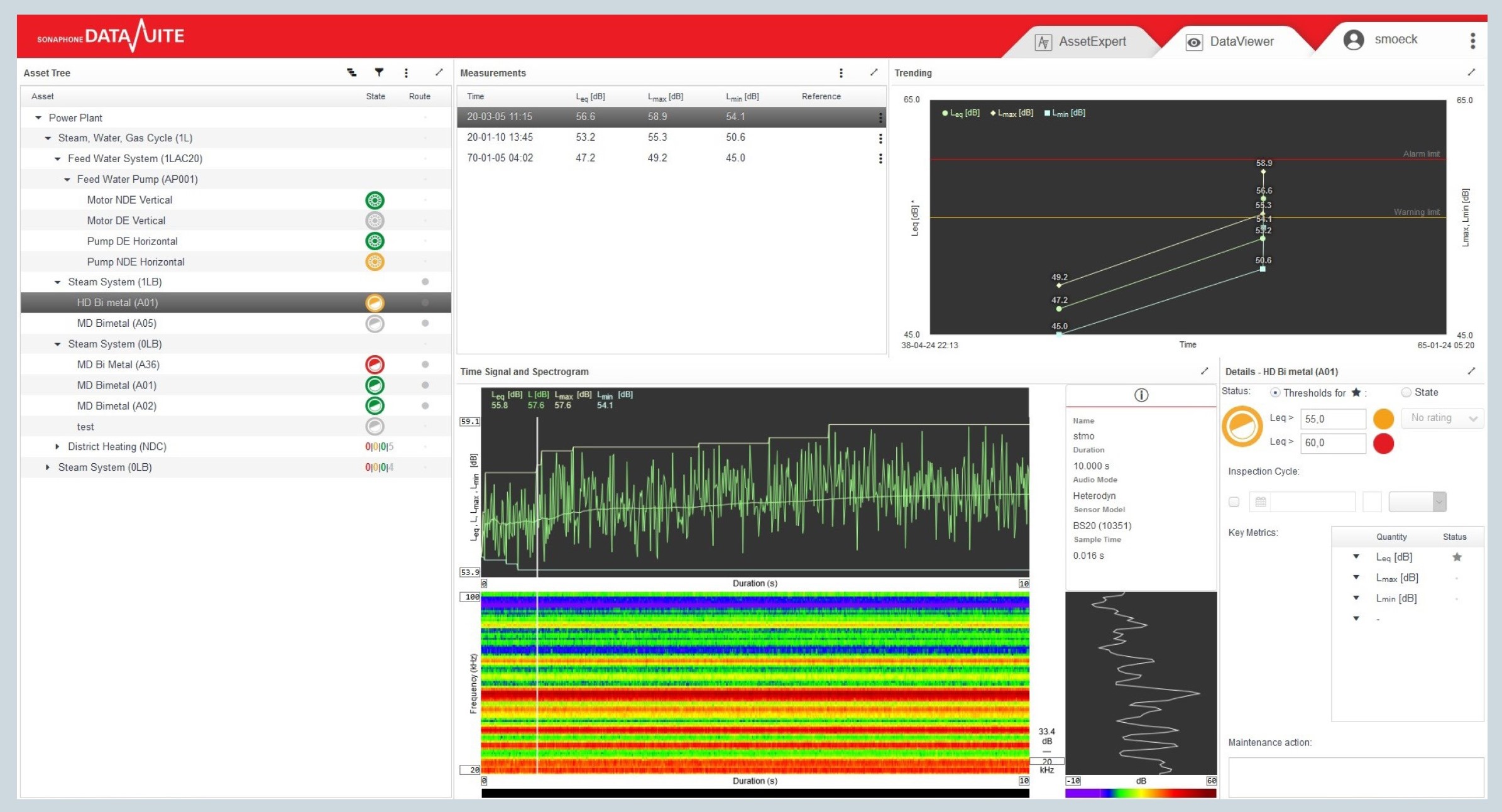Click the Asset Tree hierarchy collapse icon
Image resolution: width=1502 pixels, height=812 pixels.
pos(352,73)
